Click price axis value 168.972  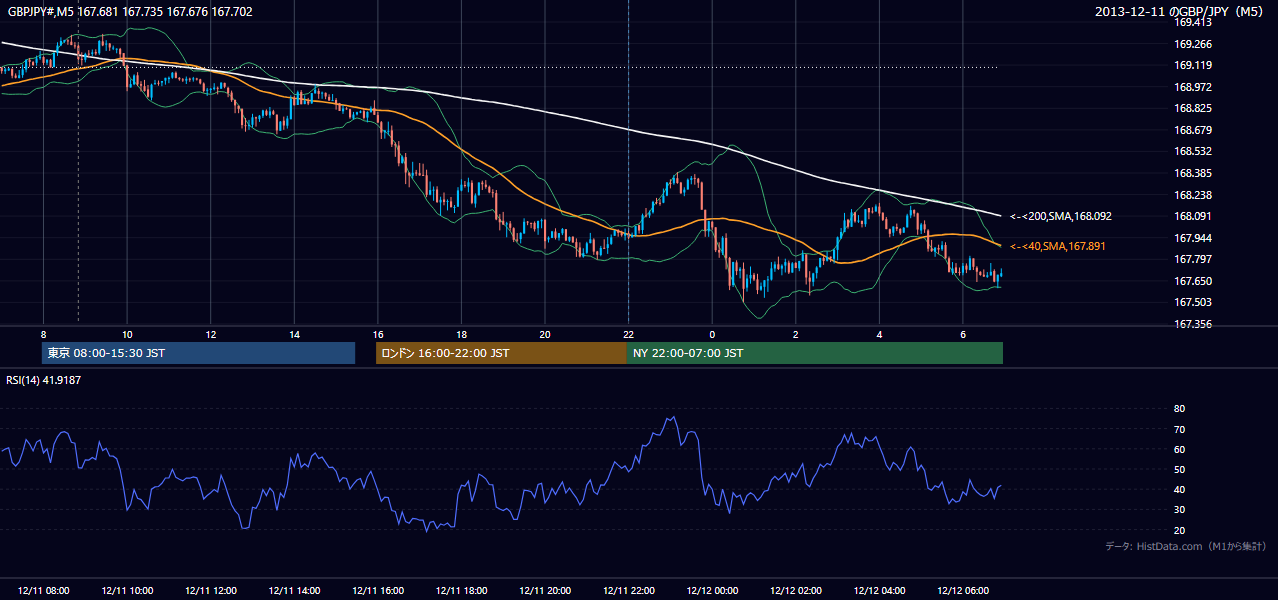click(1192, 87)
